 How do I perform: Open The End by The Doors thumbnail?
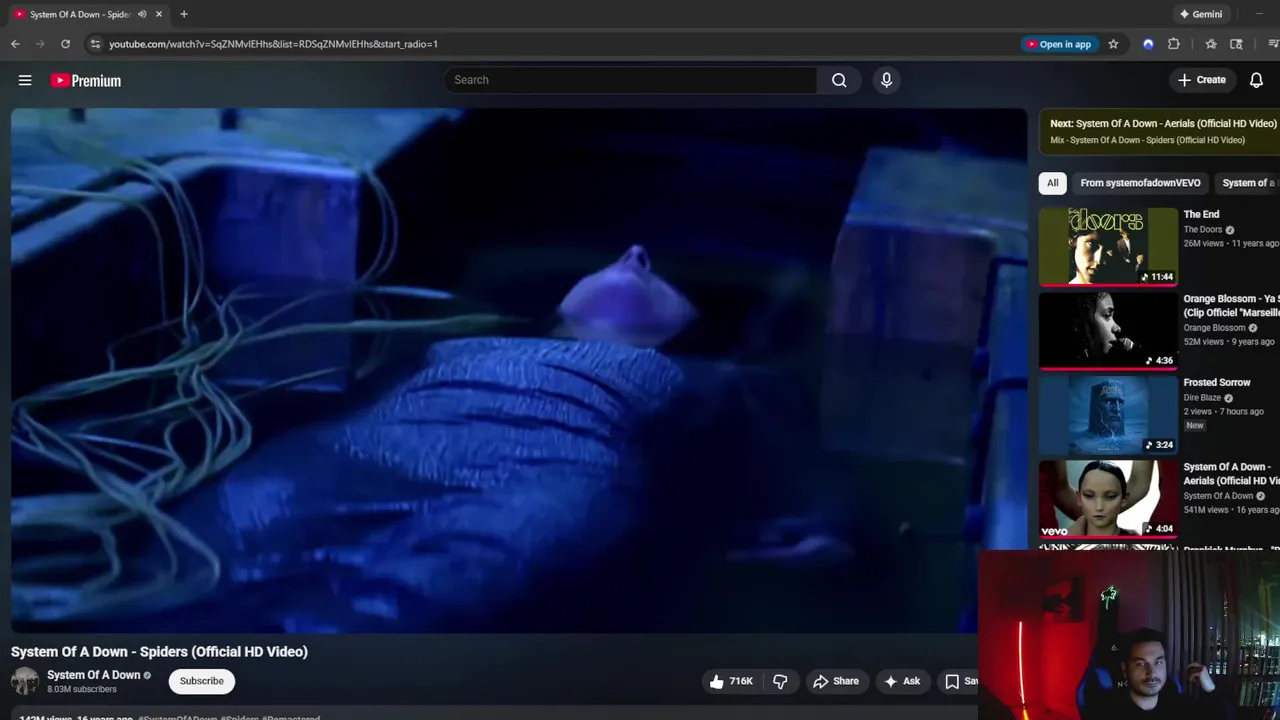click(1108, 246)
